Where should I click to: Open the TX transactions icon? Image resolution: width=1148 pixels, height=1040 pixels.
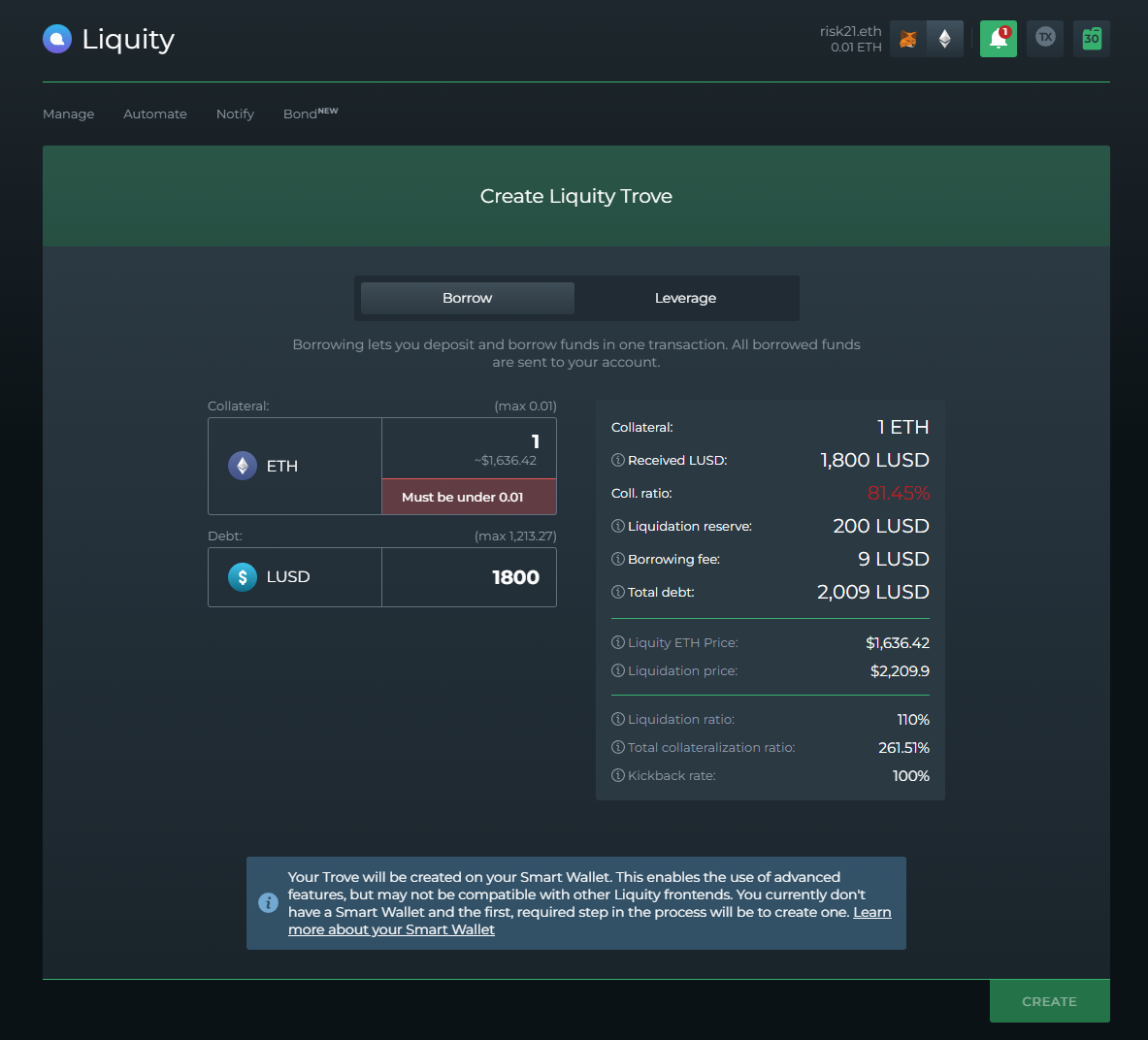point(1045,39)
